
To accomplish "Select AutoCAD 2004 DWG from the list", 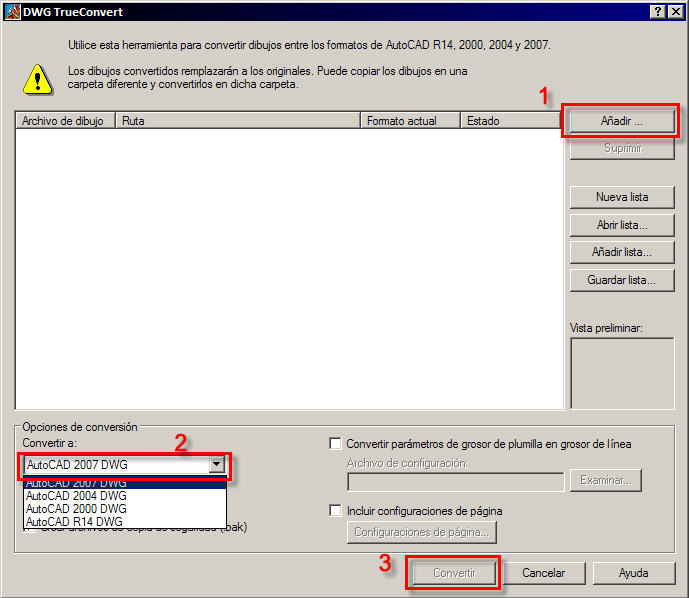I will pos(125,496).
